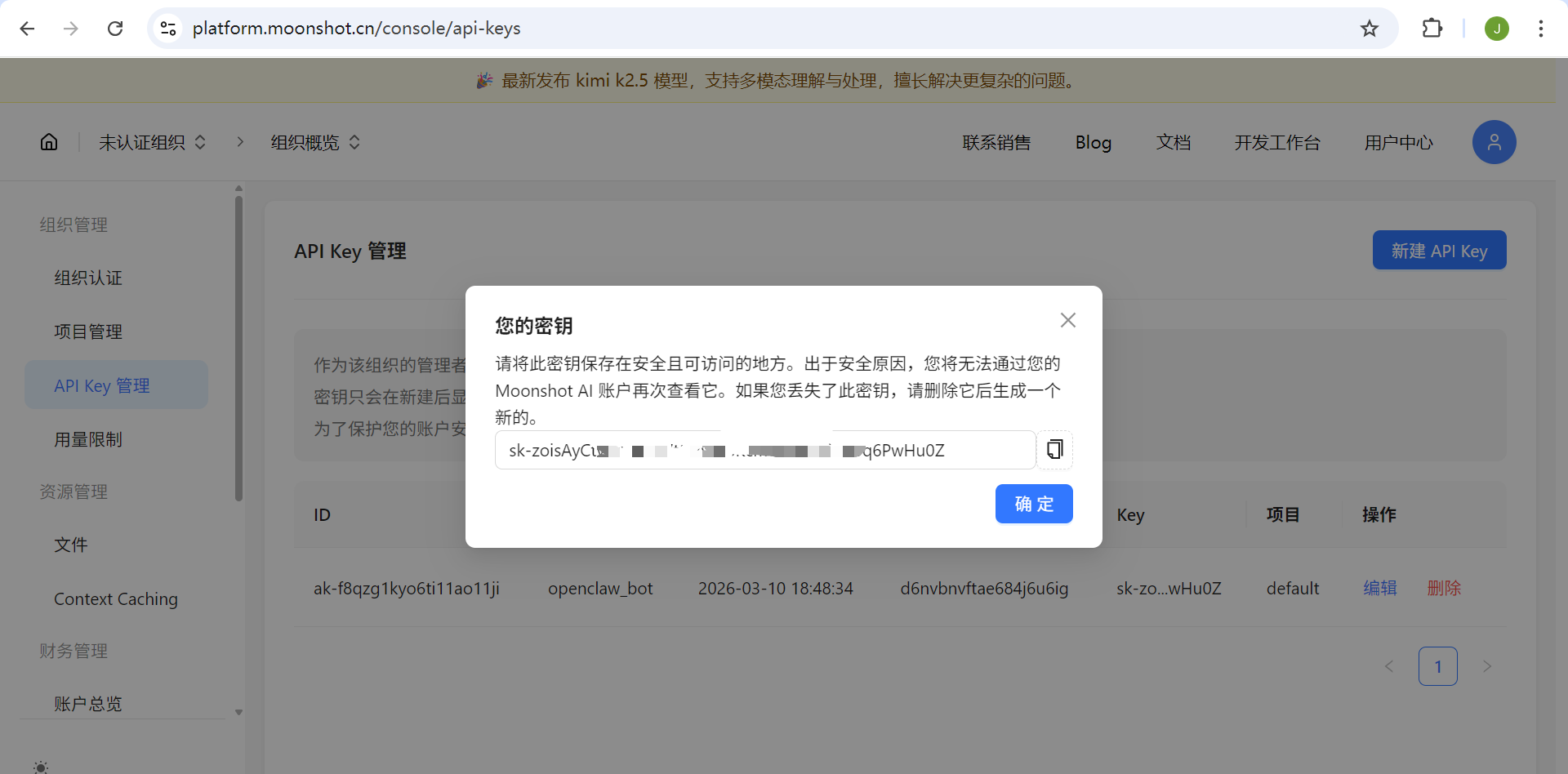Expand the 未认证组织 organization switcher
This screenshot has height=774, width=1568.
click(152, 142)
